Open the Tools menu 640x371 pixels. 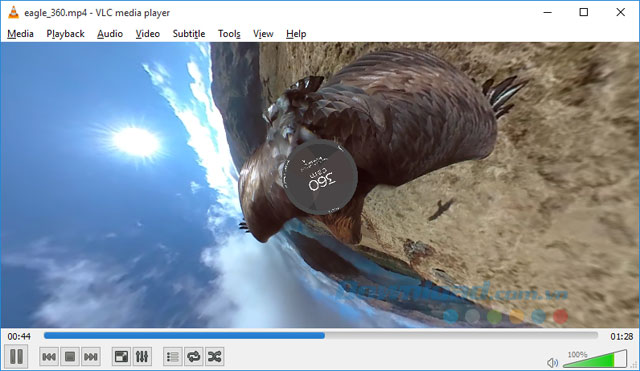(229, 34)
